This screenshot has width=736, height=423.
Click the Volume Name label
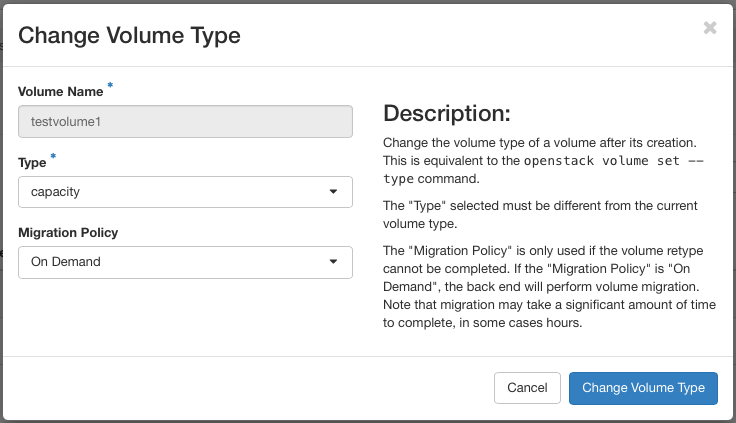(61, 92)
